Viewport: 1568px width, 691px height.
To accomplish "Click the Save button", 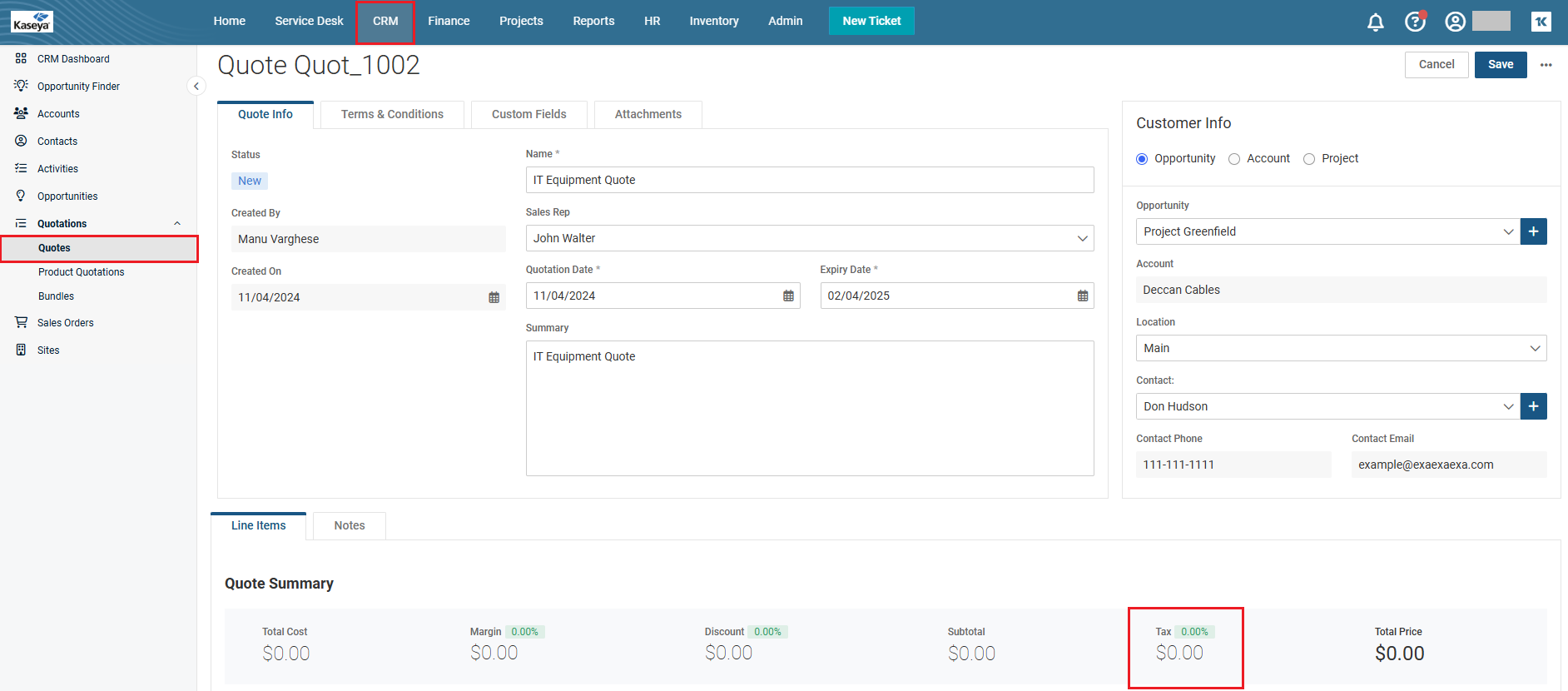I will (1500, 65).
